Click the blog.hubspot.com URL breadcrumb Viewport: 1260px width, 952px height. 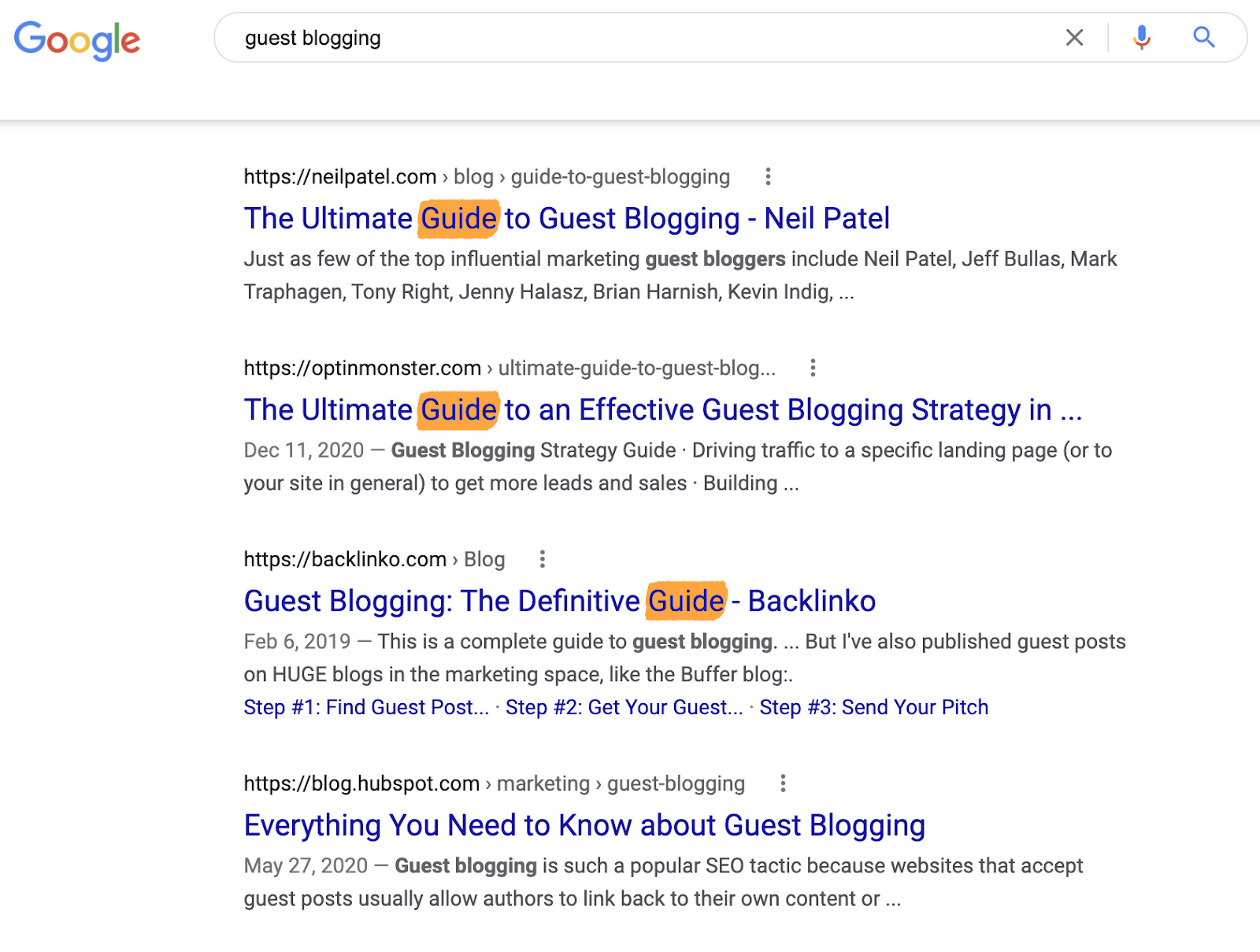tap(494, 783)
